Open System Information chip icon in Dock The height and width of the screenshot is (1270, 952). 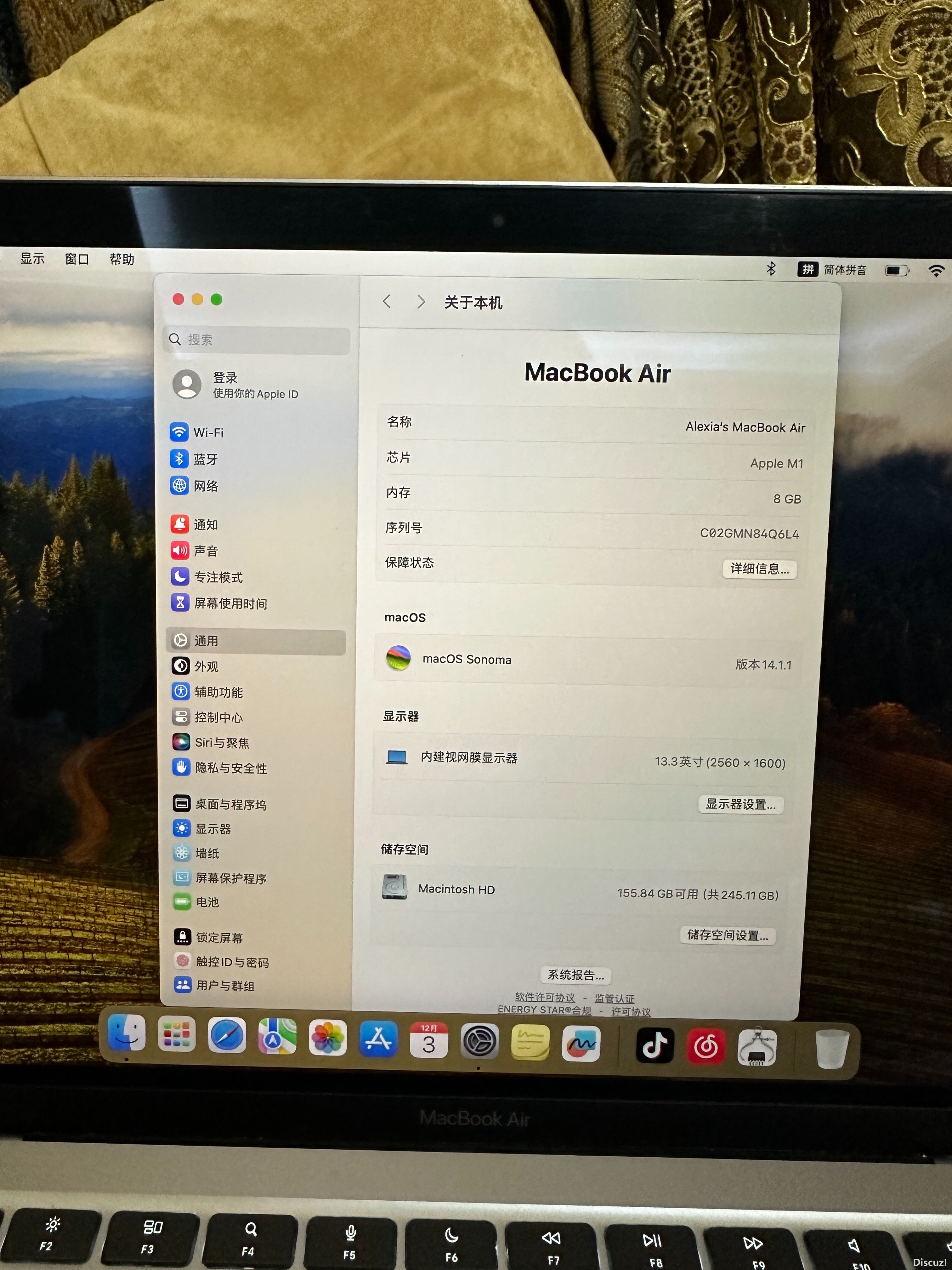point(757,1047)
